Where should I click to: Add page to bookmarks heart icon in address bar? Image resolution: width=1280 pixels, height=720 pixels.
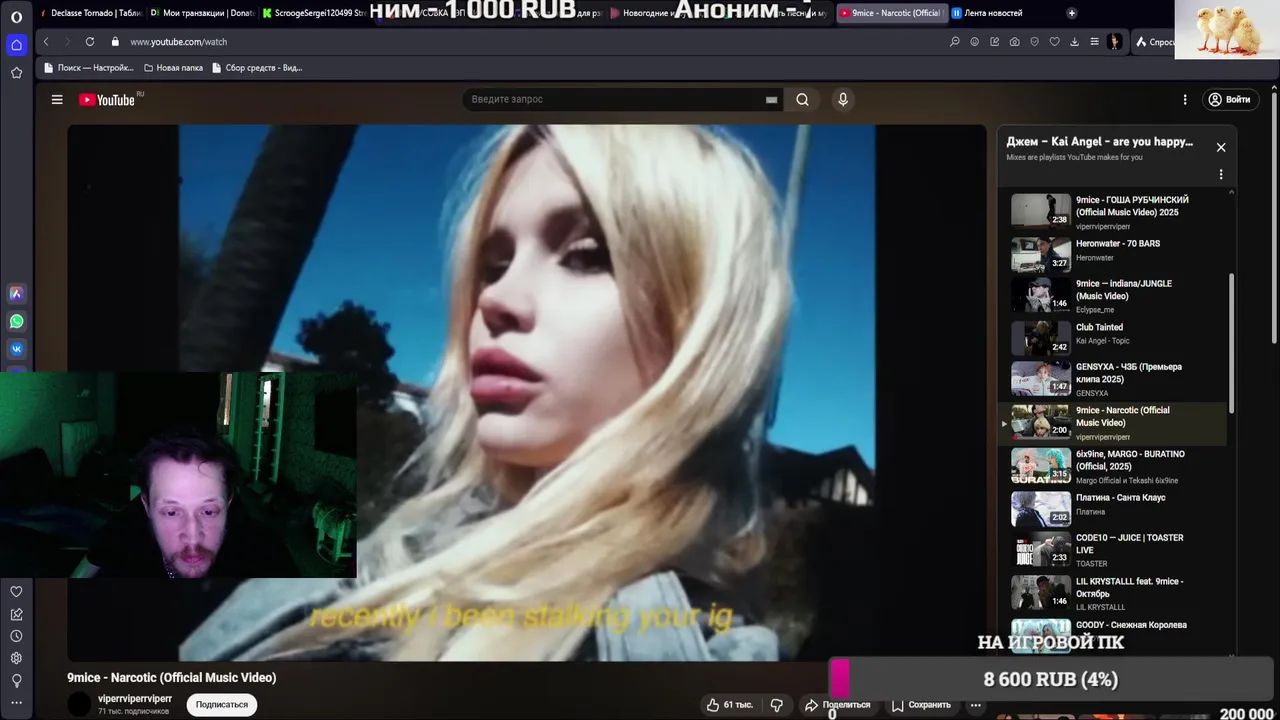(1054, 42)
